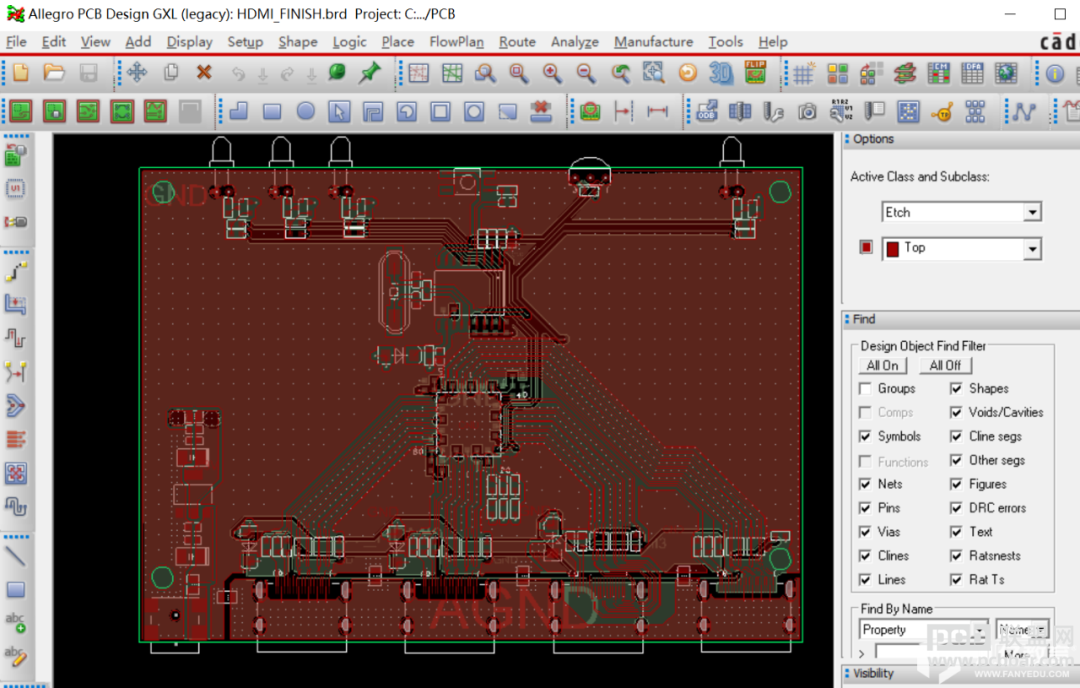Select the shape add circle icon
1080x688 pixels.
(x=306, y=111)
